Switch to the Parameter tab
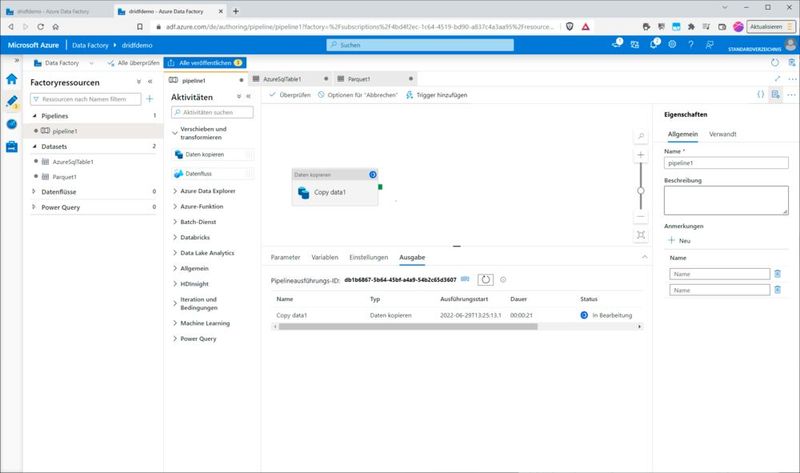 285,257
